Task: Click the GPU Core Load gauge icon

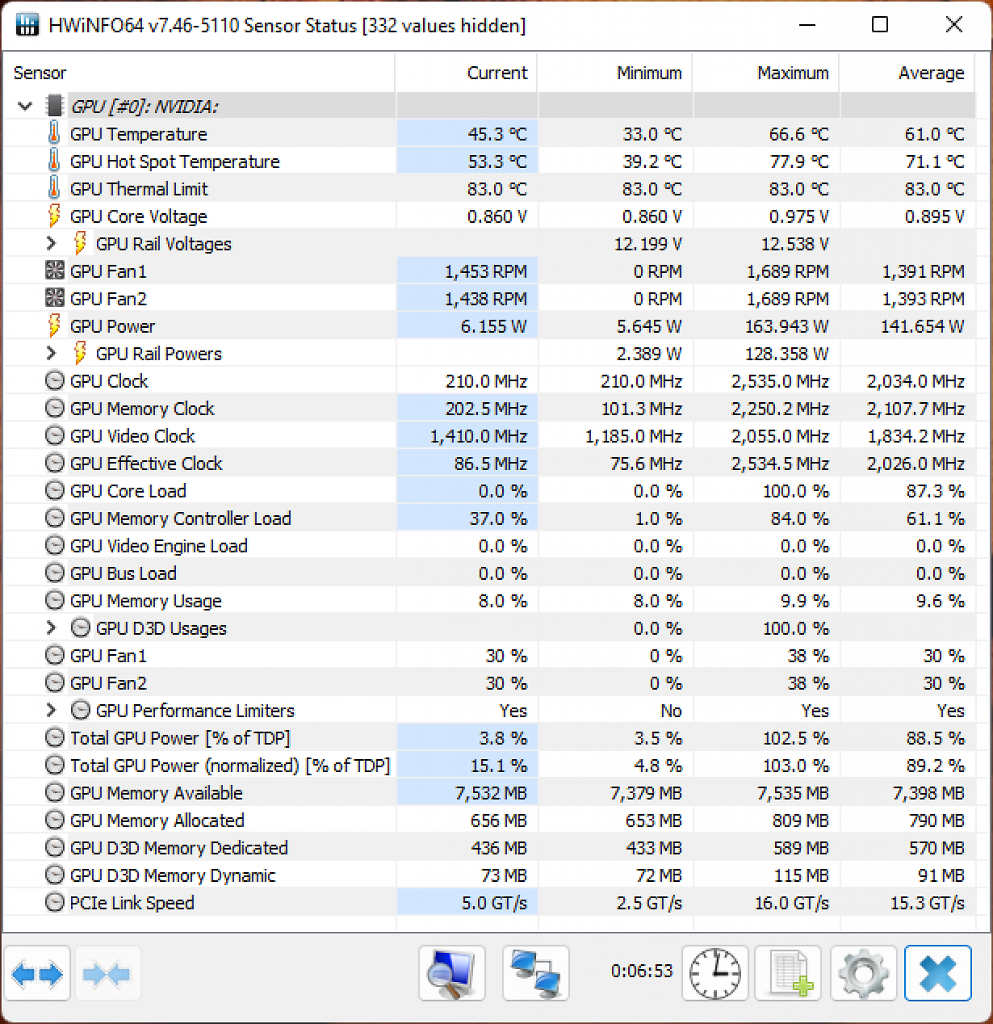Action: (x=54, y=490)
